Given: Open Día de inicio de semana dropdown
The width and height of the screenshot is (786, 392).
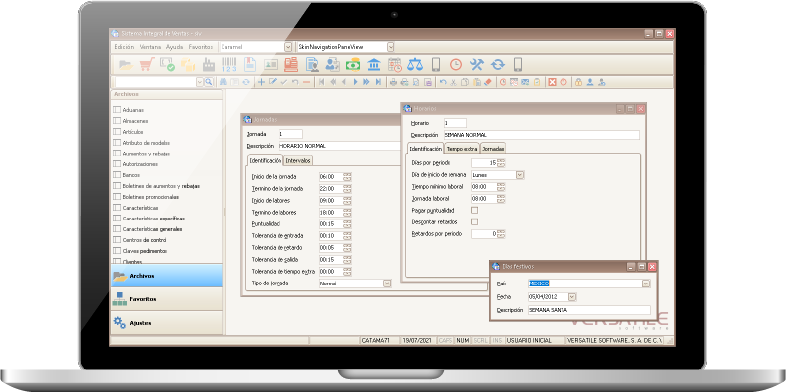Looking at the screenshot, I should tap(520, 175).
